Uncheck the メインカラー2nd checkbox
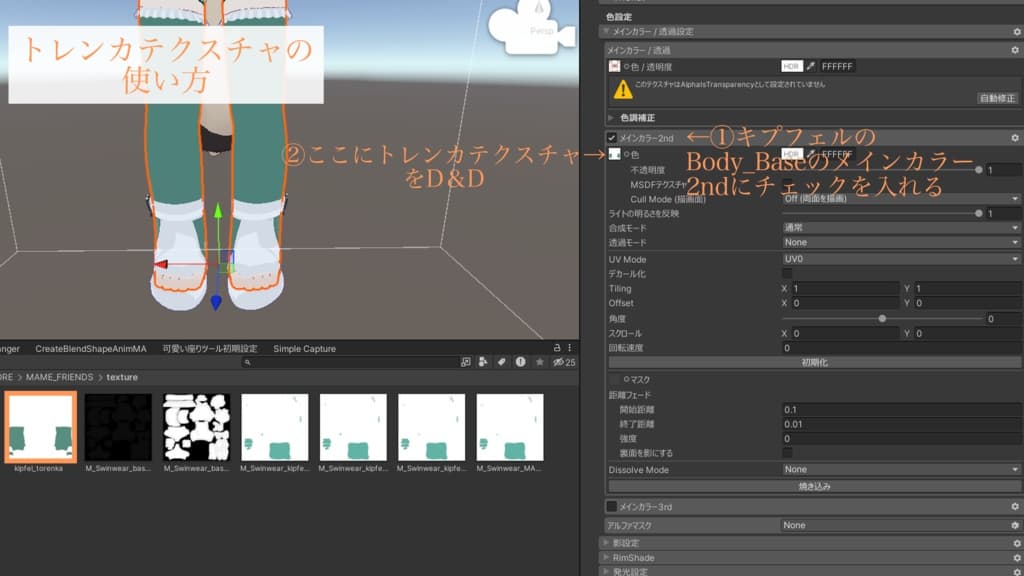1024x576 pixels. pyautogui.click(x=612, y=136)
